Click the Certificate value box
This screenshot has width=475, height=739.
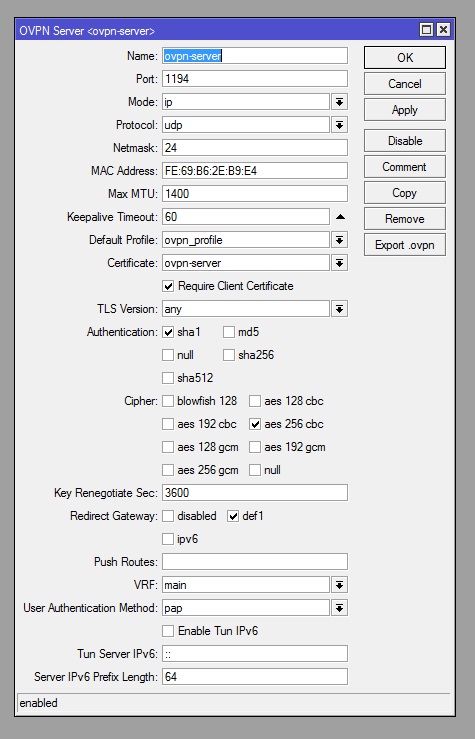pos(246,263)
